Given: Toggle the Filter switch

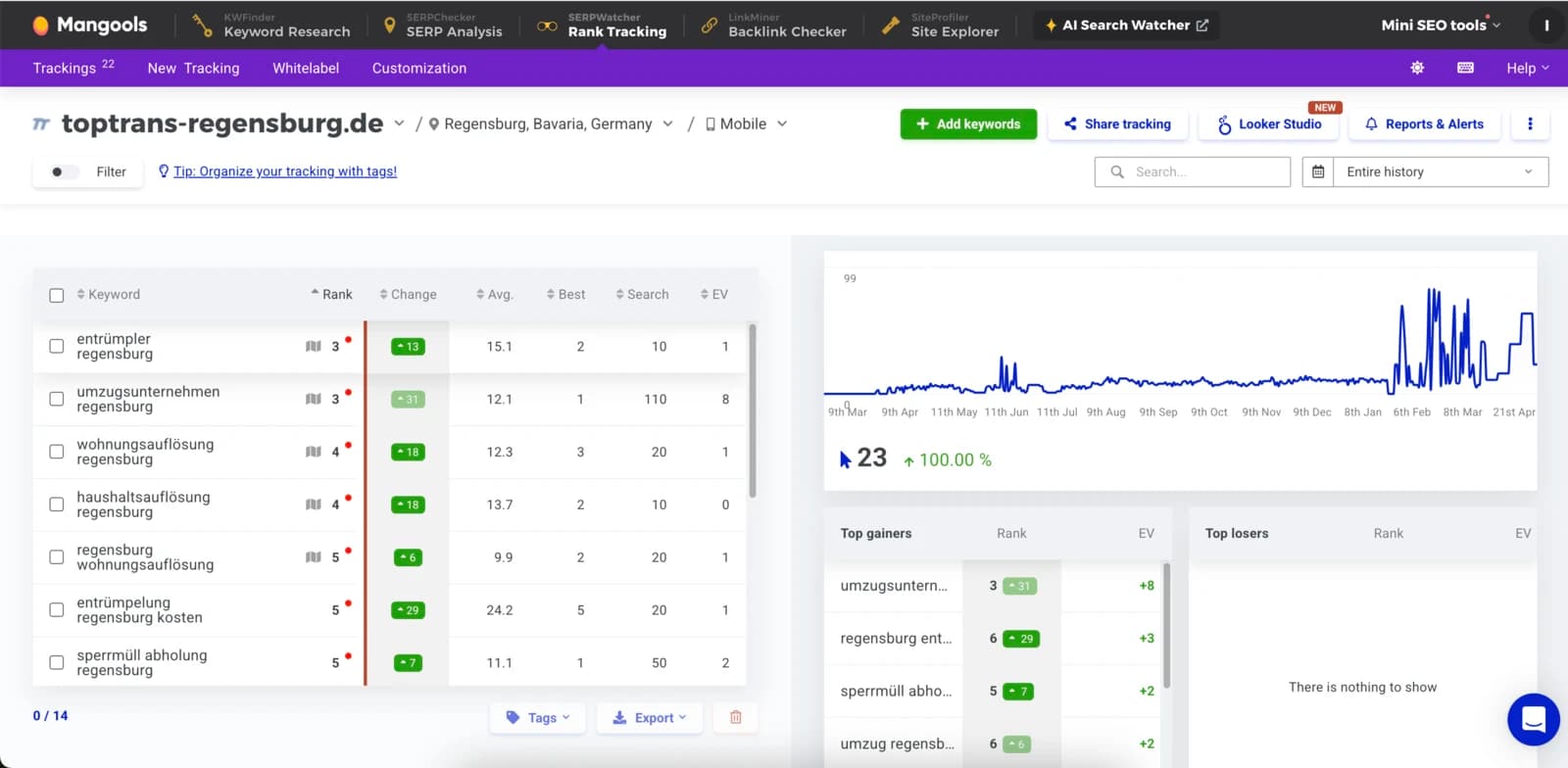Looking at the screenshot, I should pos(64,171).
